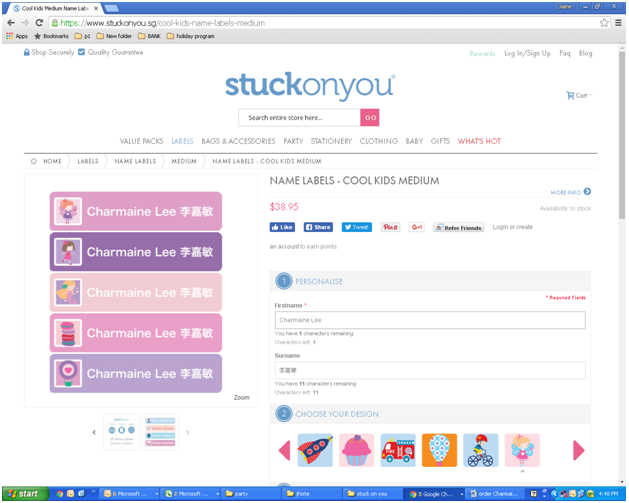Open Apps shortcut in bookmarks bar

17,36
